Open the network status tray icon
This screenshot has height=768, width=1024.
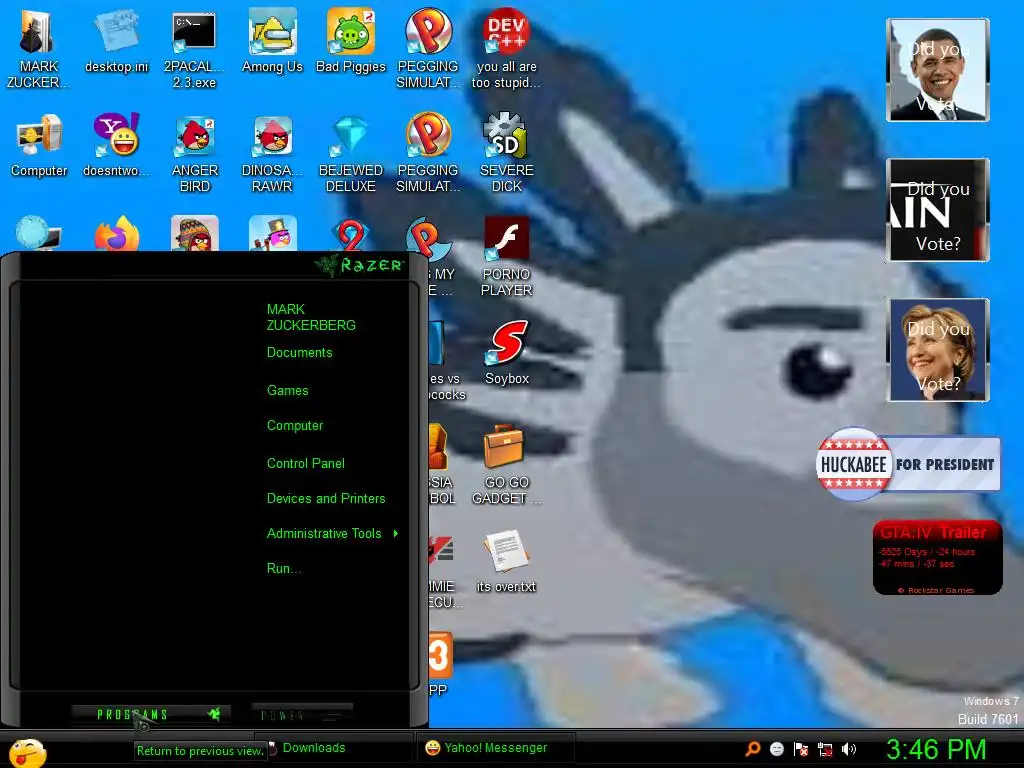point(825,749)
